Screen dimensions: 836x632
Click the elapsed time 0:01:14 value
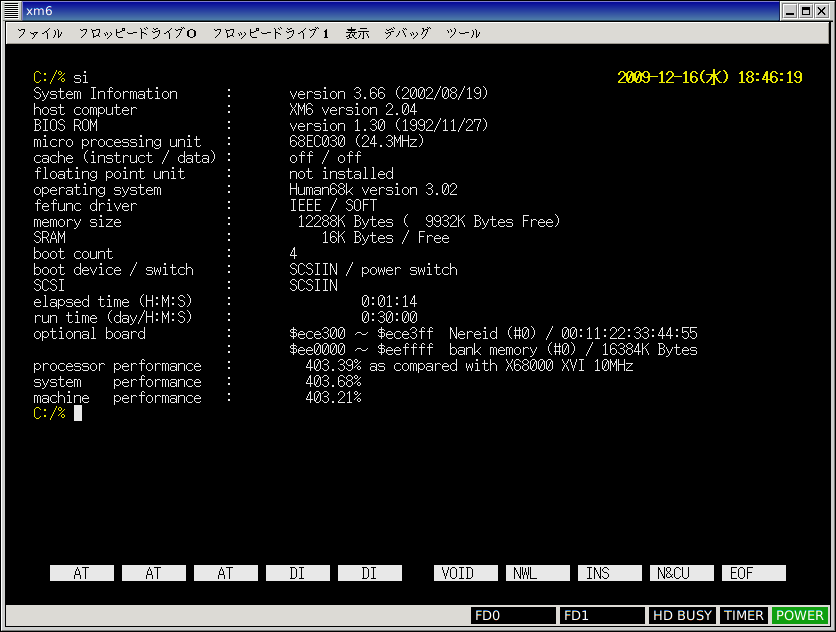[x=389, y=302]
